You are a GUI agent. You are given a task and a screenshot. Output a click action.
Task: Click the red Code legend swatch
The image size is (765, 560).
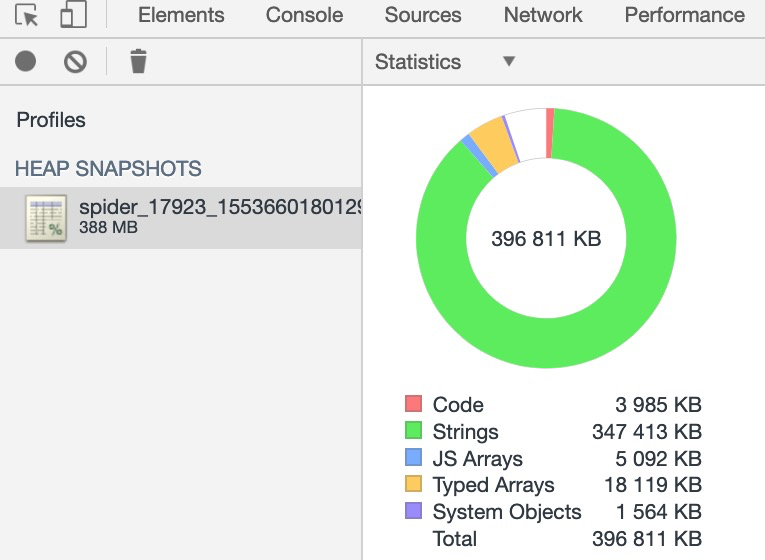pyautogui.click(x=413, y=403)
